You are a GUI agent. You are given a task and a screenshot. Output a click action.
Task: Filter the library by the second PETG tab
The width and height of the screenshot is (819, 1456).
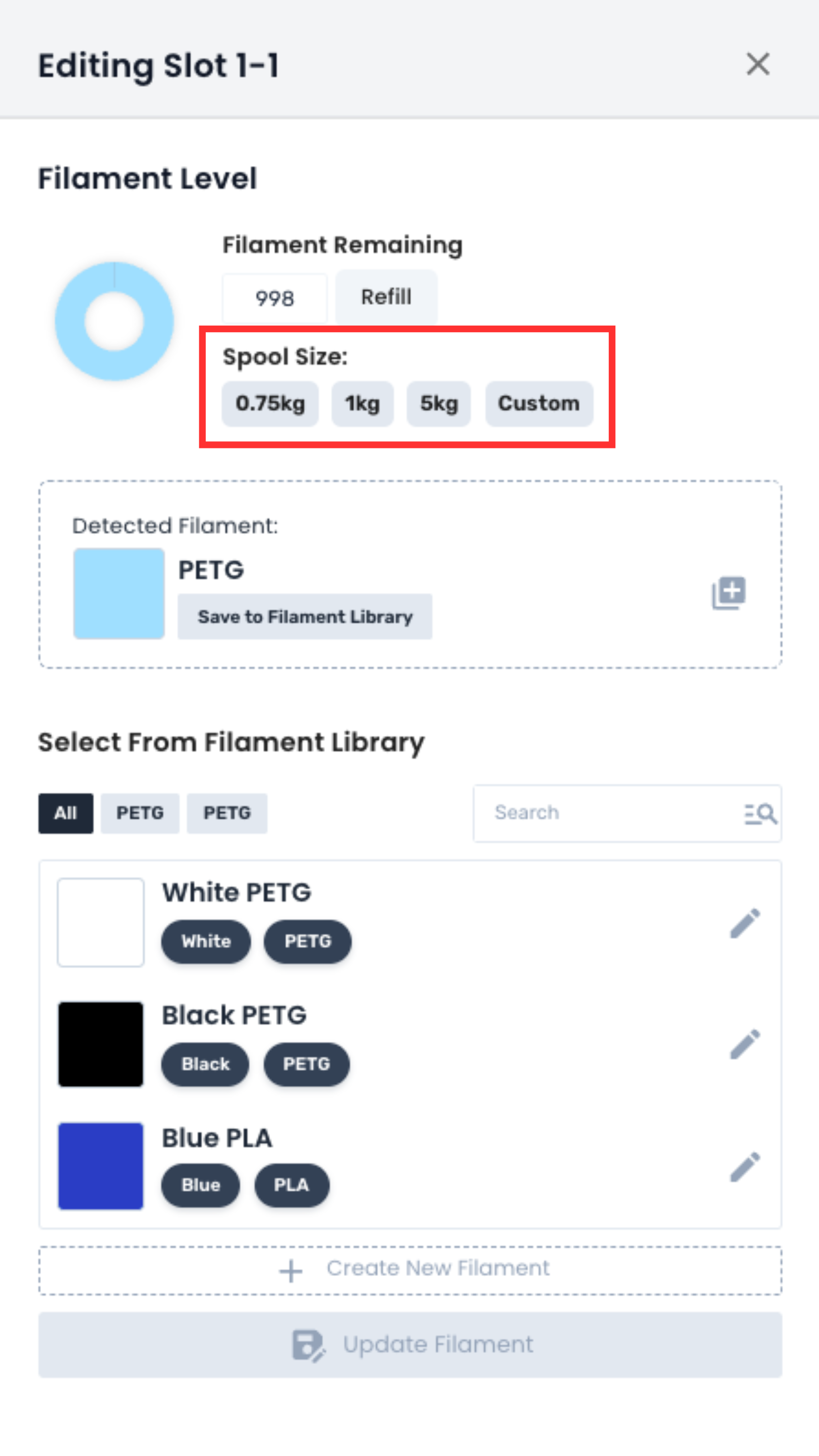[x=226, y=813]
